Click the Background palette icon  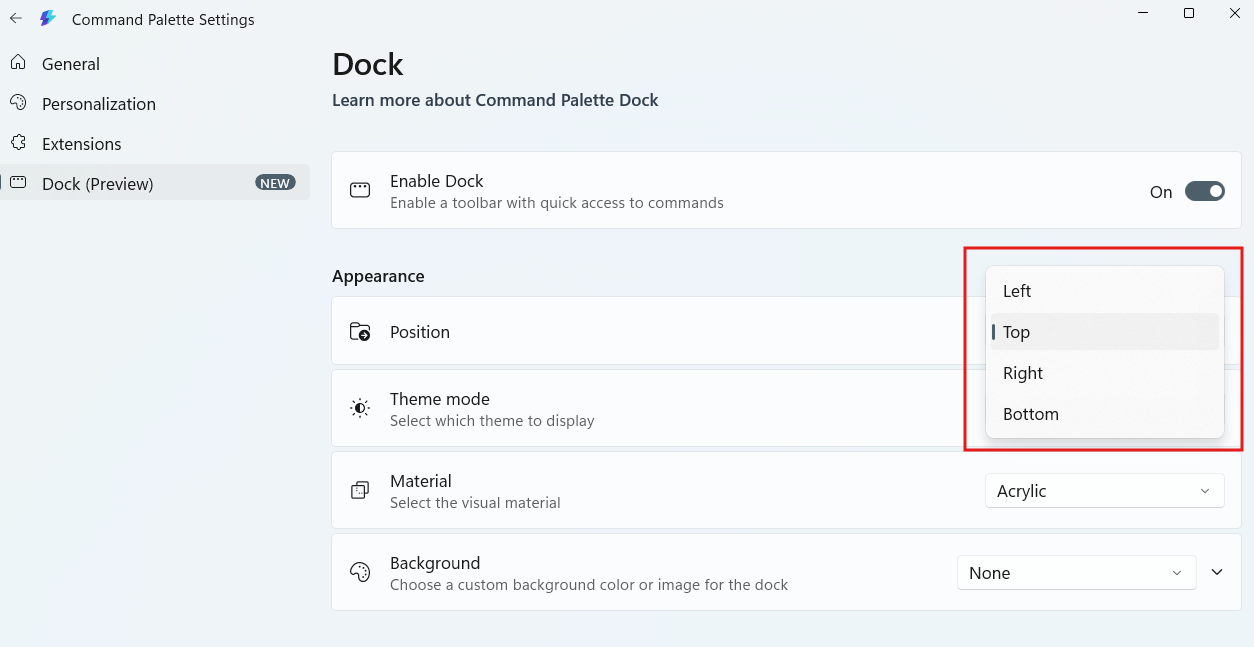click(360, 572)
